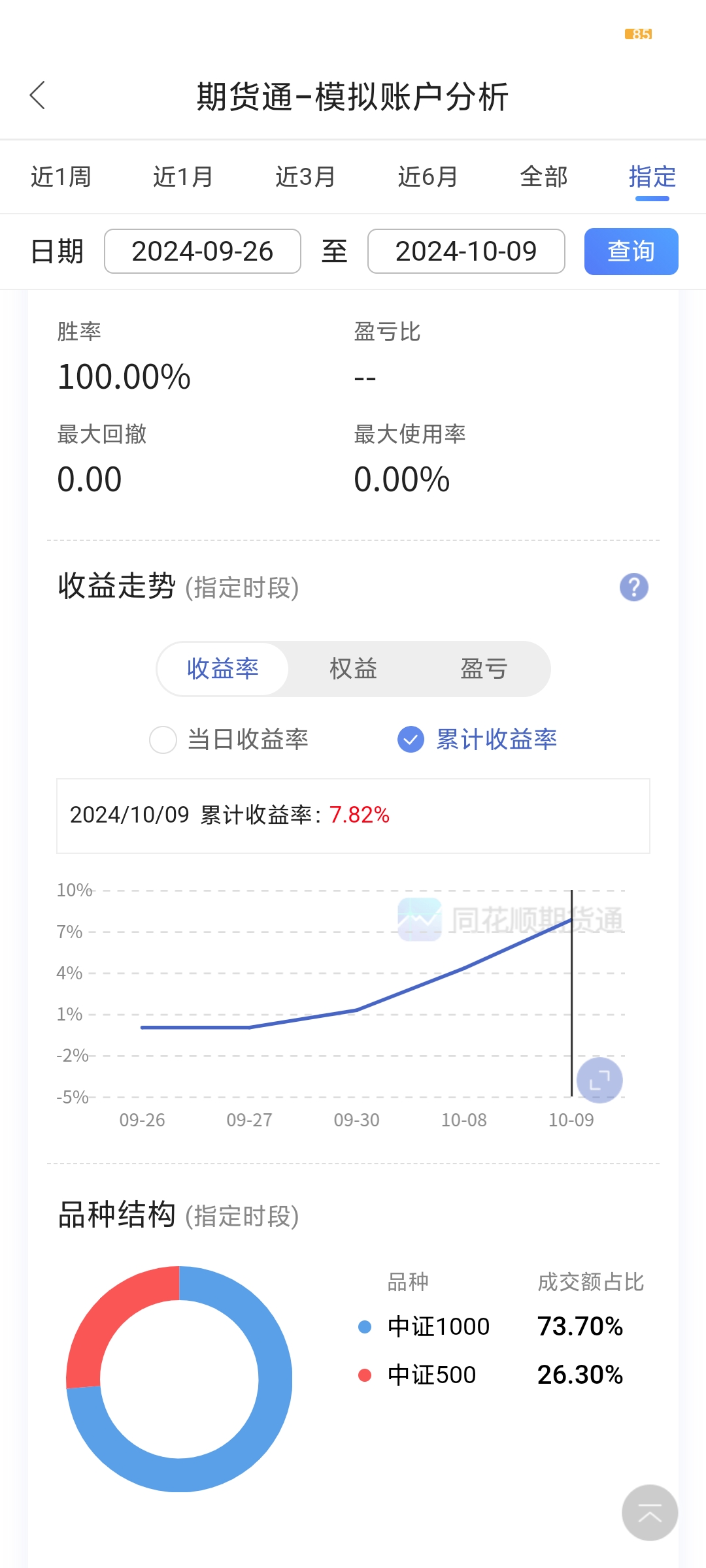This screenshot has height=1568, width=706.
Task: Select the 收益率 segment
Action: (223, 669)
